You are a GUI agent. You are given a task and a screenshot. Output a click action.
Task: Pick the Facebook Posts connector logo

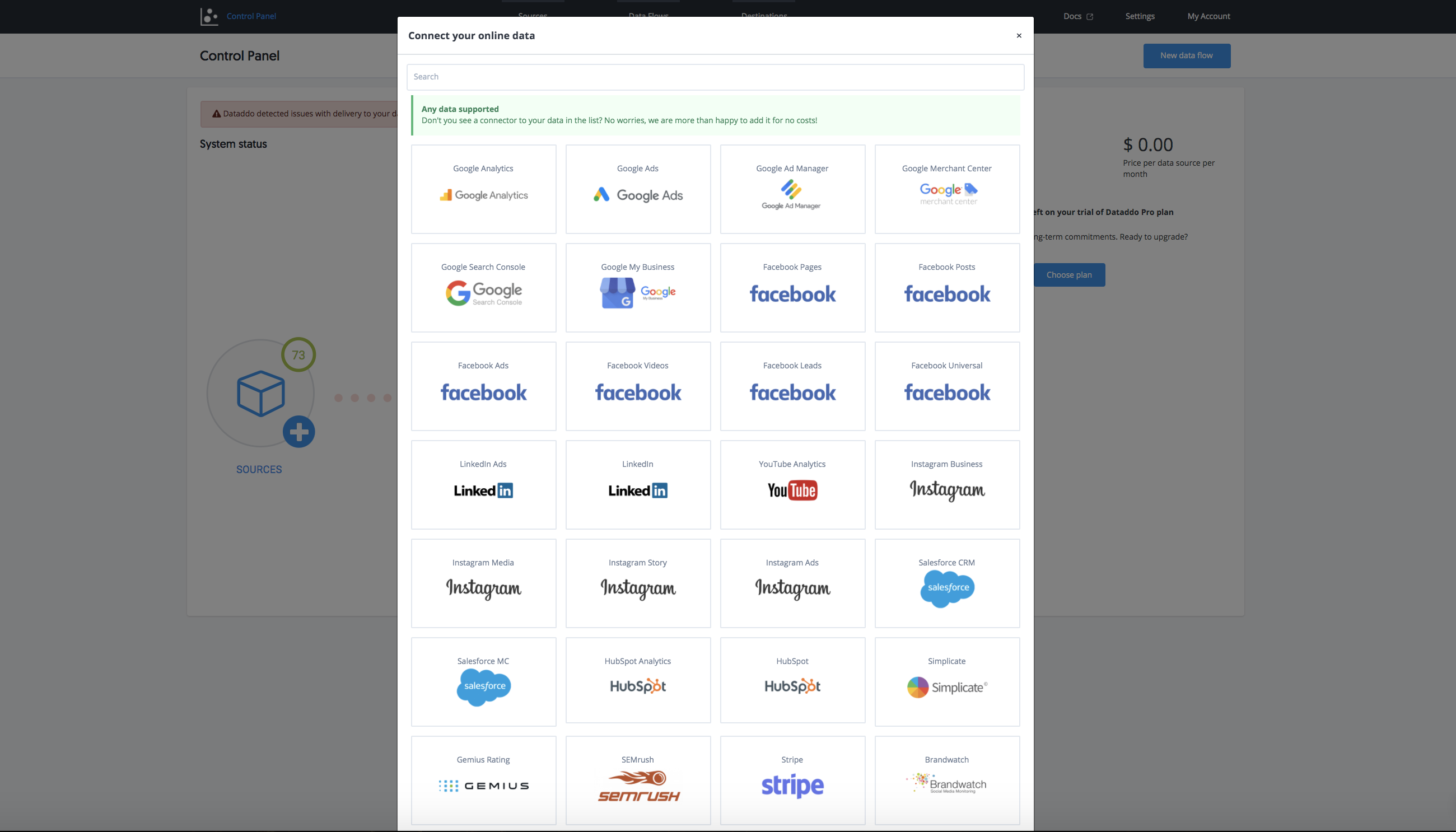947,294
